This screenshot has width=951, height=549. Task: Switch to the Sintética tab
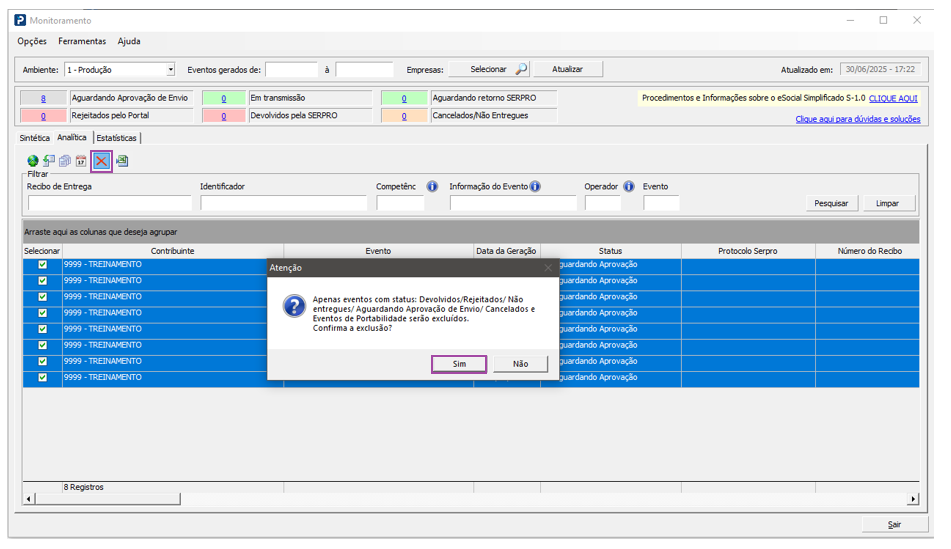[35, 138]
